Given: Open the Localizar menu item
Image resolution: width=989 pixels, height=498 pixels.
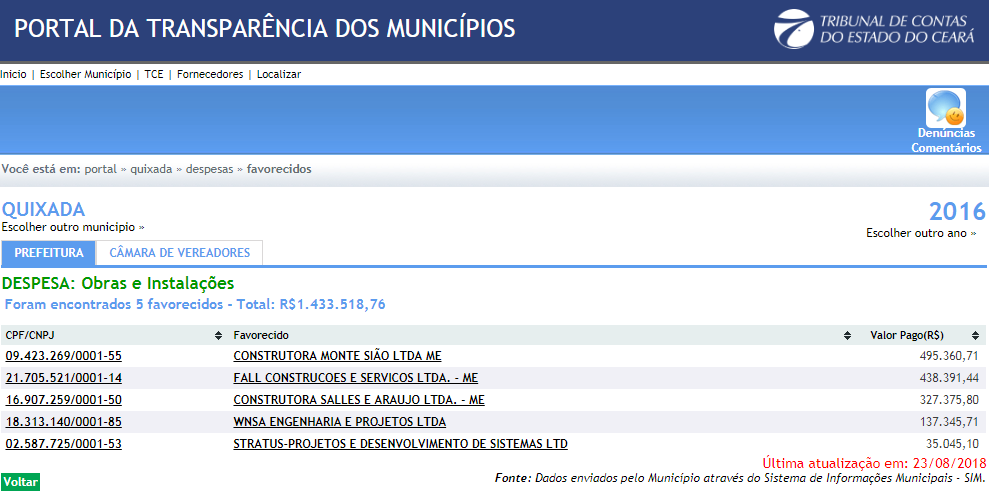Looking at the screenshot, I should 279,74.
